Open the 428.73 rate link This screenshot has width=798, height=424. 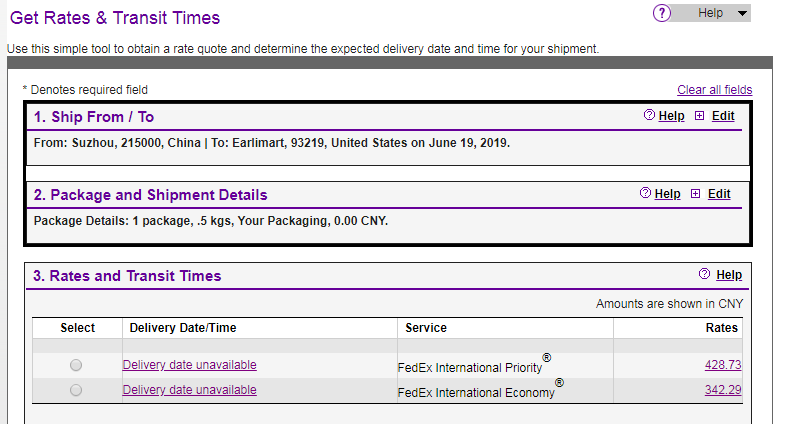point(722,365)
